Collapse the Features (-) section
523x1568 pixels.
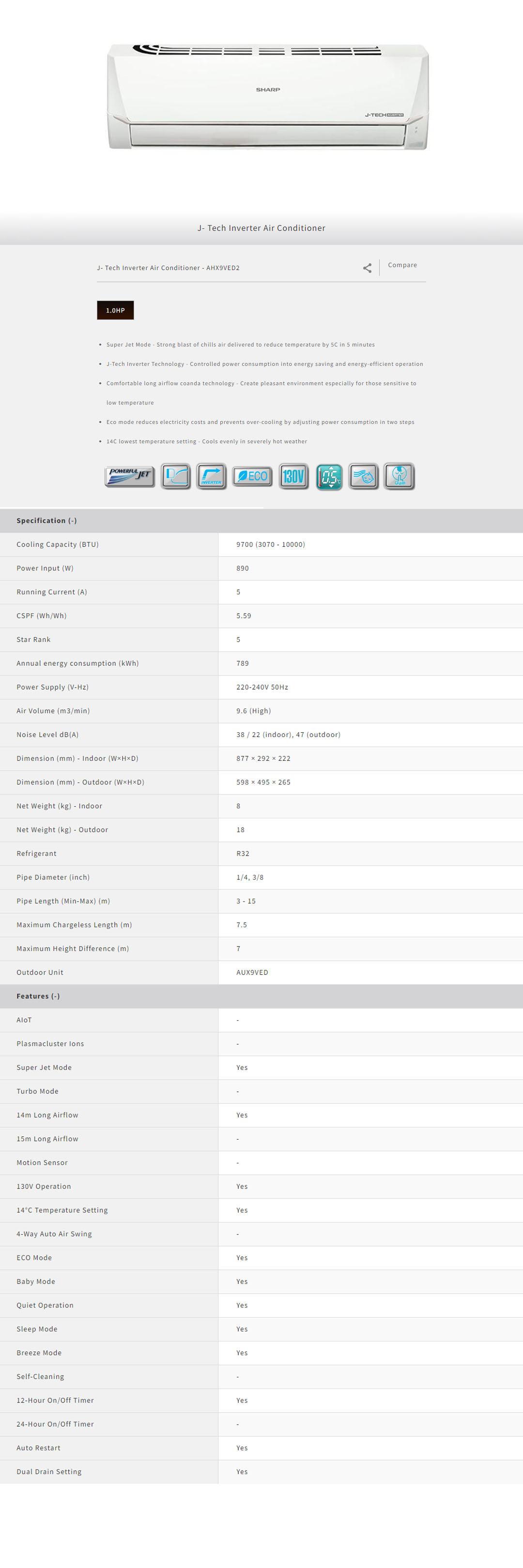click(38, 996)
